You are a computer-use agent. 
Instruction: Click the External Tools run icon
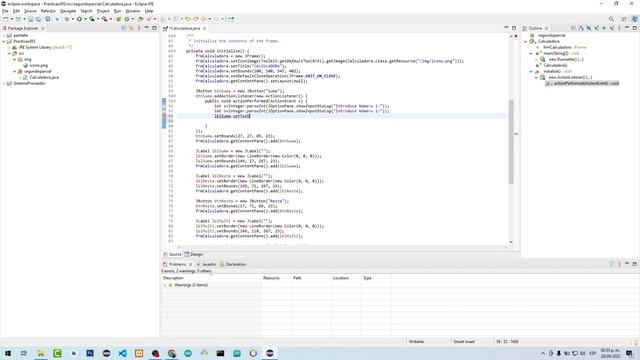coord(104,19)
